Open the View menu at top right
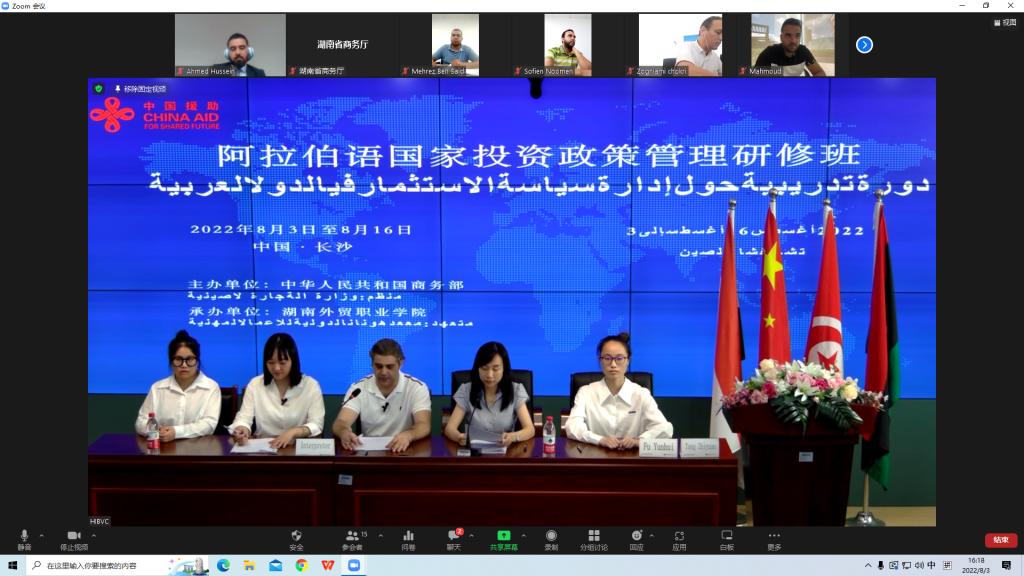 [x=1006, y=22]
